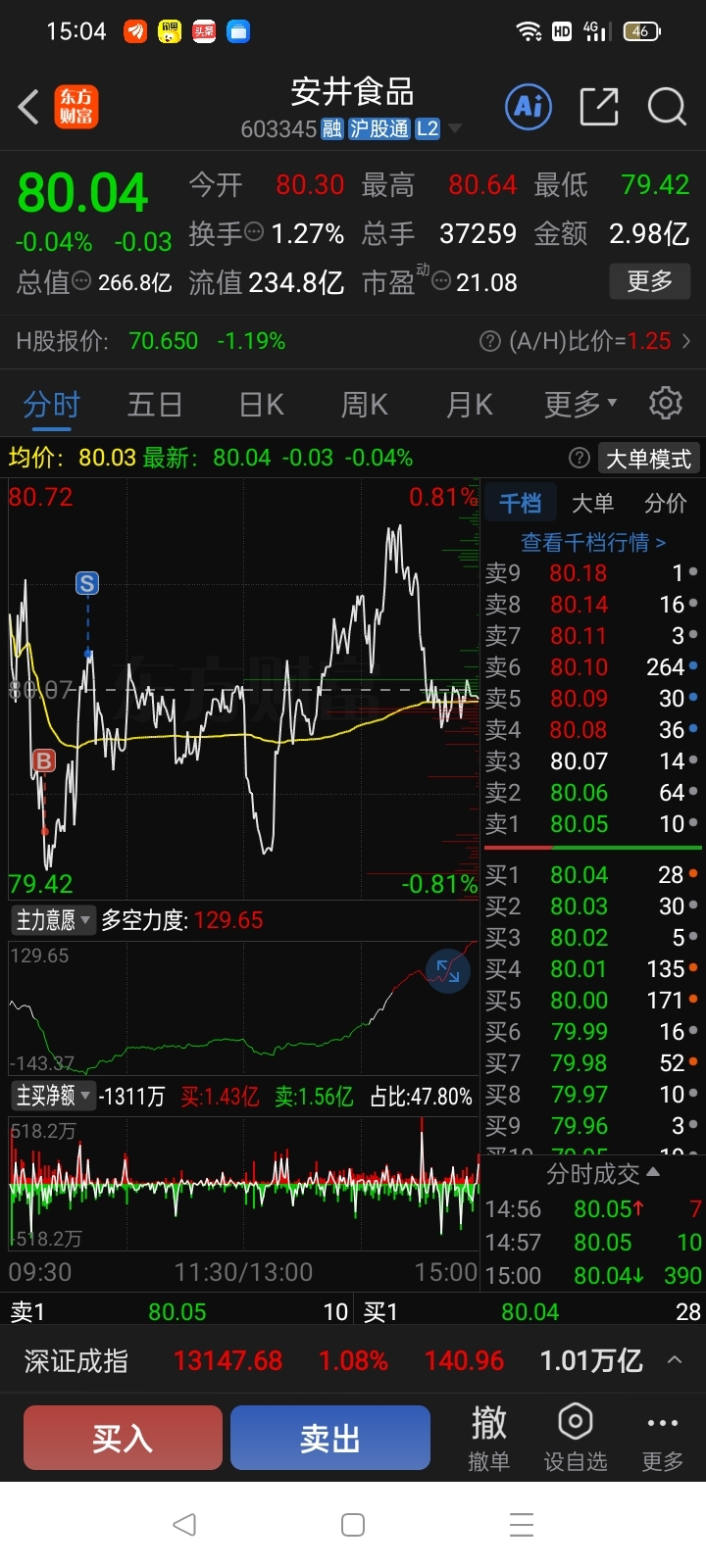Tap the Android recent apps button
Screen dimensions: 706x1568
pyautogui.click(x=522, y=1524)
